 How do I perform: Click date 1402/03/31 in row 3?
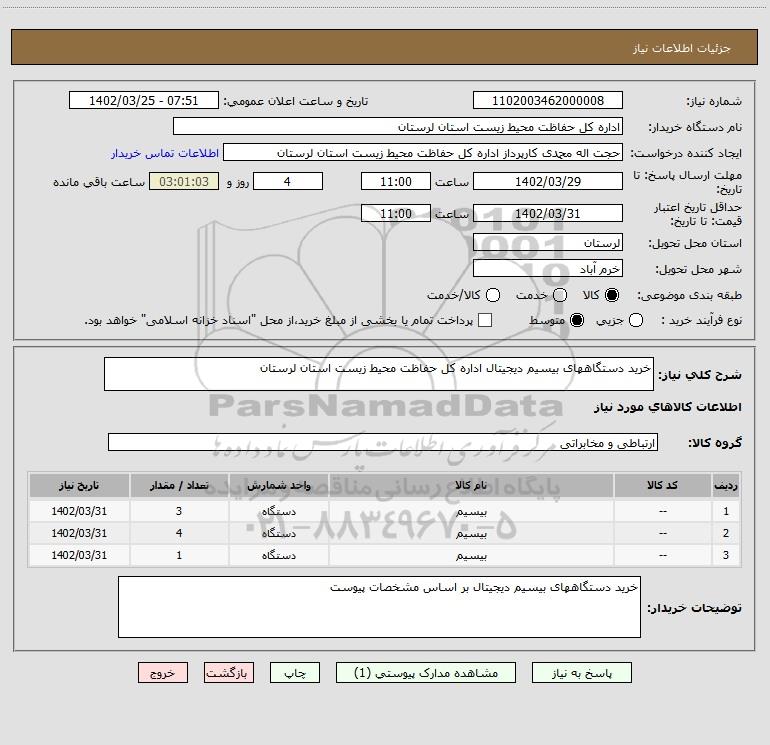click(x=79, y=555)
